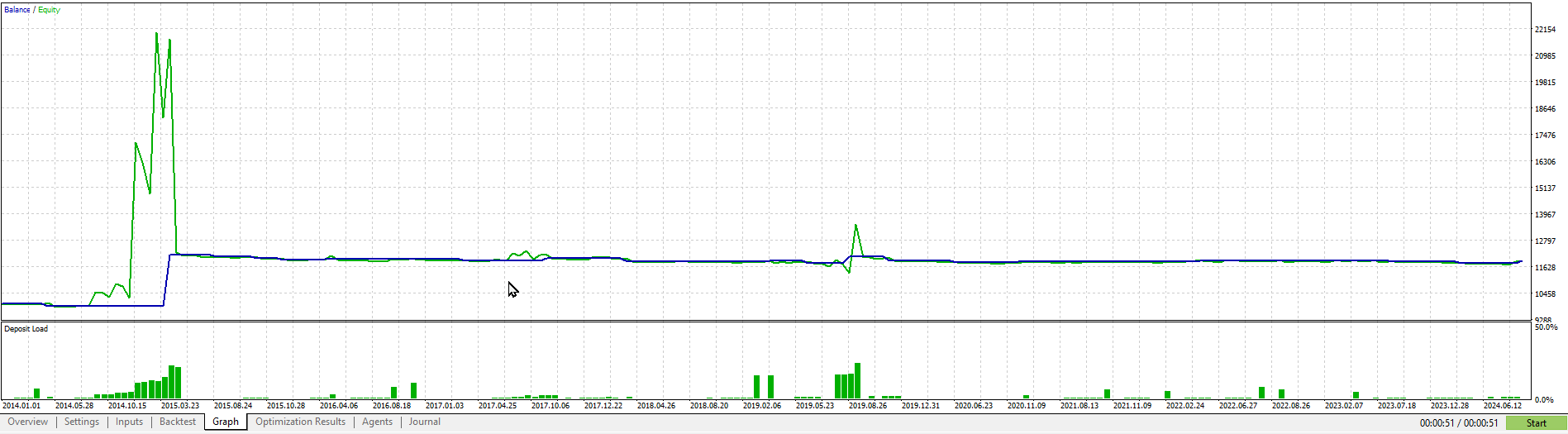
Task: Go to the Backtest tab
Action: pyautogui.click(x=178, y=422)
